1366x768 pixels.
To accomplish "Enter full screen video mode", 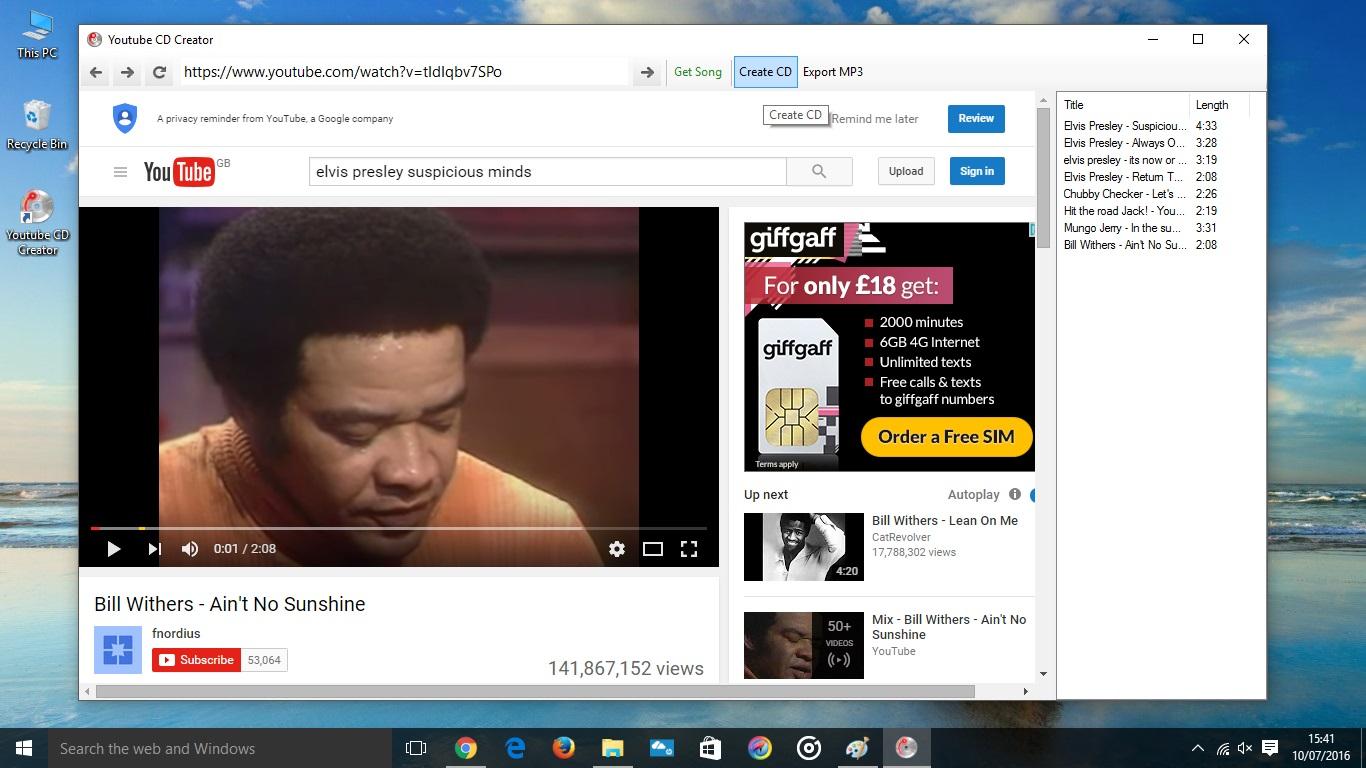I will click(689, 549).
